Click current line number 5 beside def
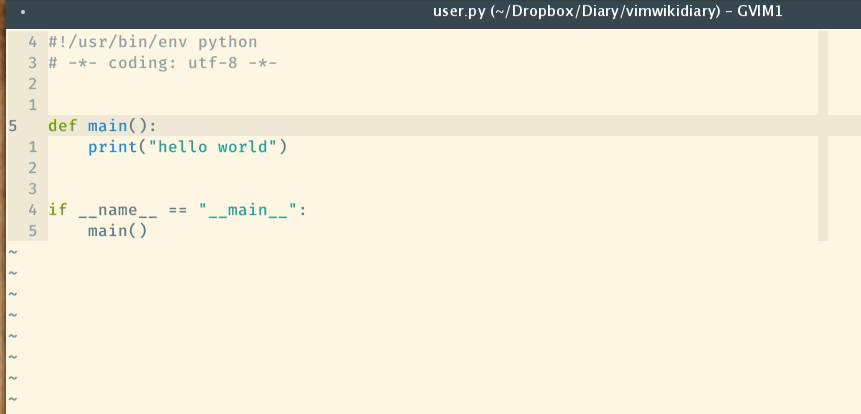This screenshot has height=414, width=861. point(13,126)
